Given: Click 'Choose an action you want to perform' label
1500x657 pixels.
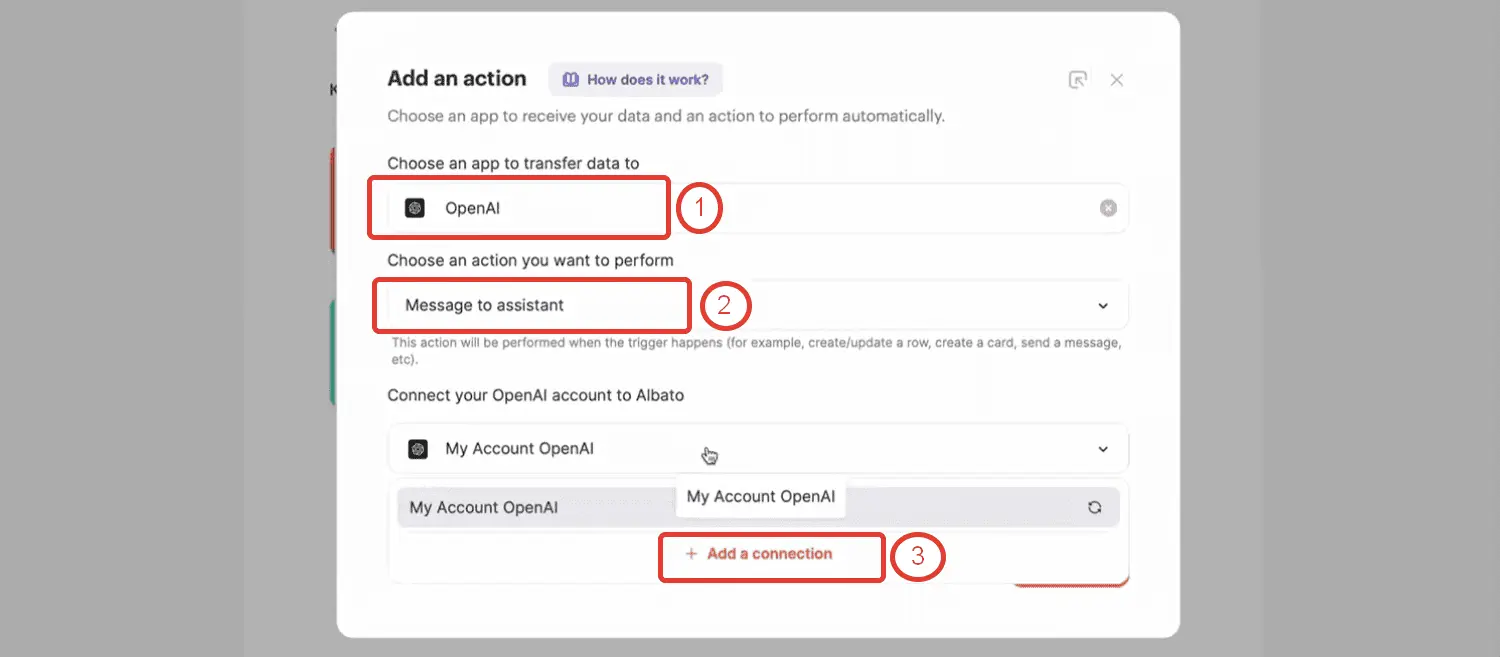Looking at the screenshot, I should tap(530, 260).
